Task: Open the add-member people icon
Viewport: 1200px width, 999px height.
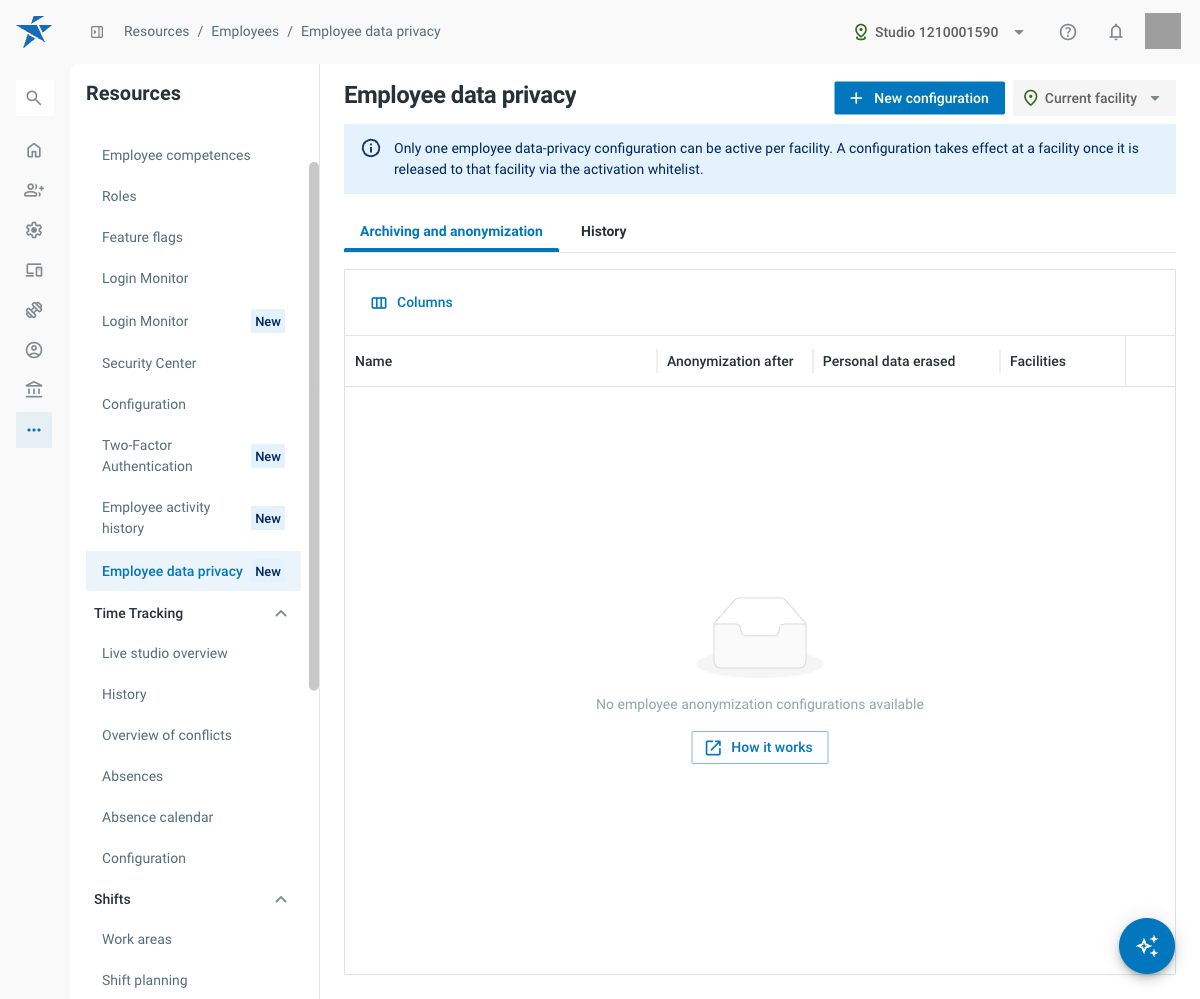Action: click(34, 190)
